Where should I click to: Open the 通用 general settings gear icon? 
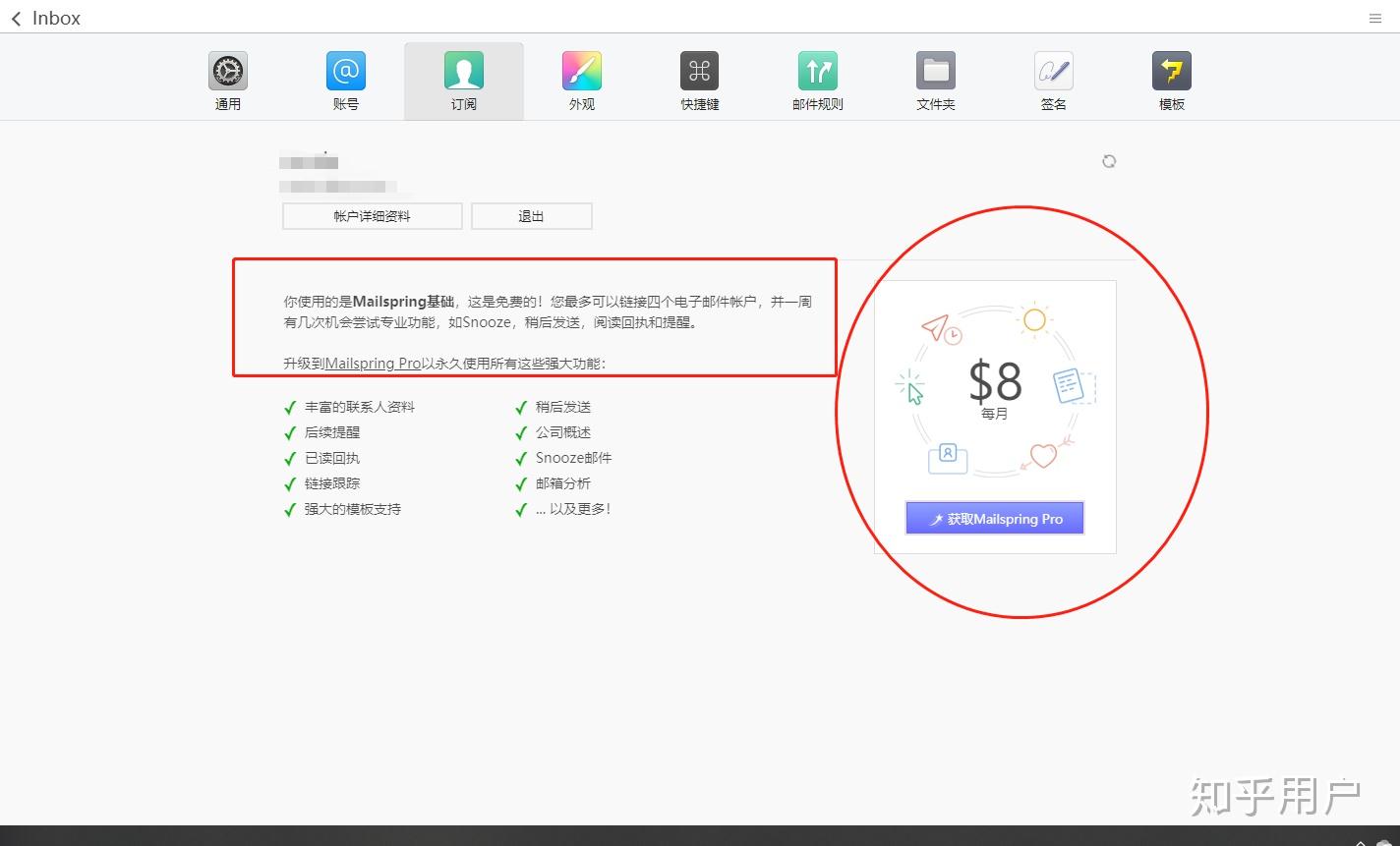click(x=228, y=71)
